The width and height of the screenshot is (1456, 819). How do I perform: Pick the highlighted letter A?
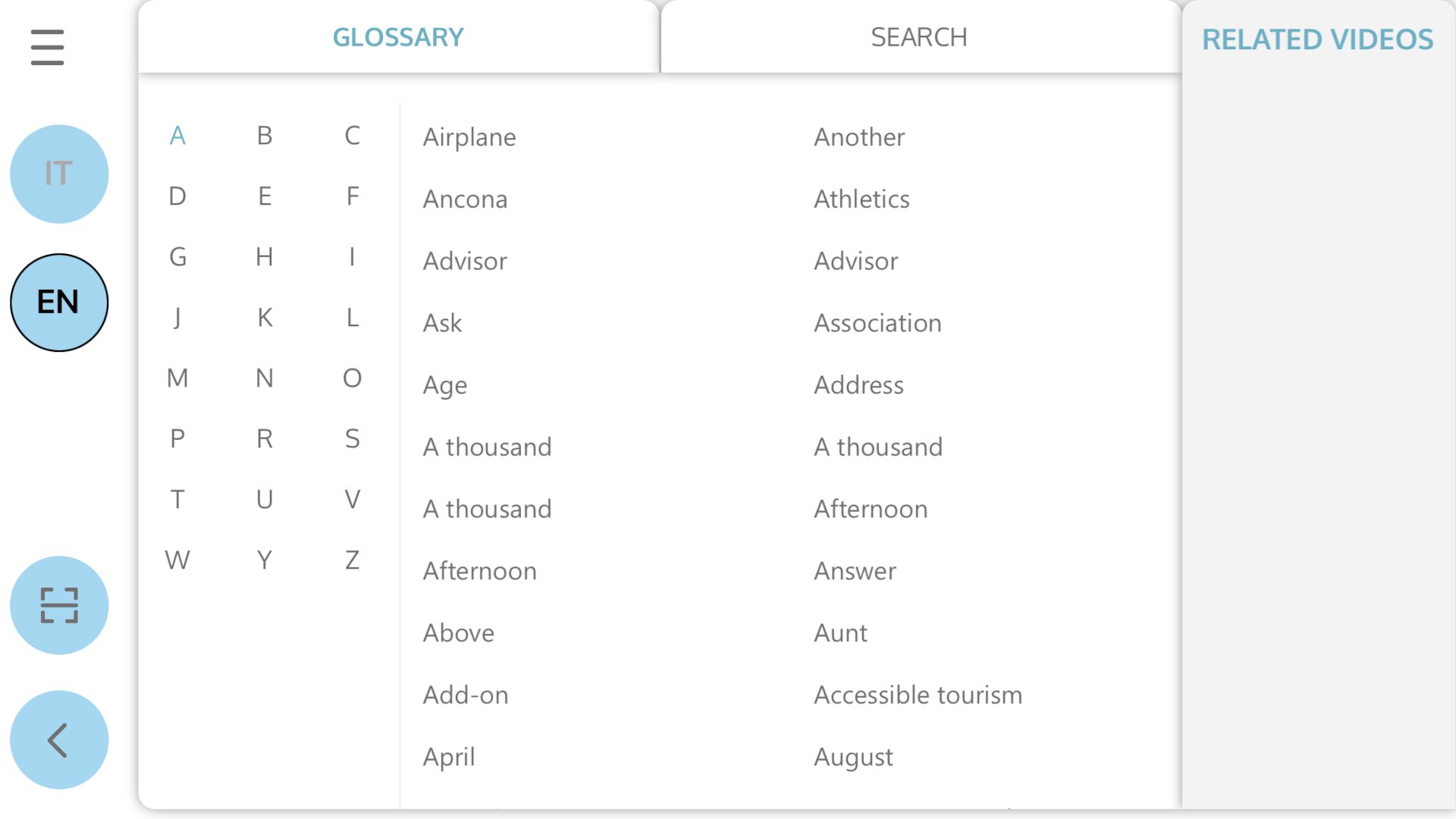pyautogui.click(x=177, y=136)
